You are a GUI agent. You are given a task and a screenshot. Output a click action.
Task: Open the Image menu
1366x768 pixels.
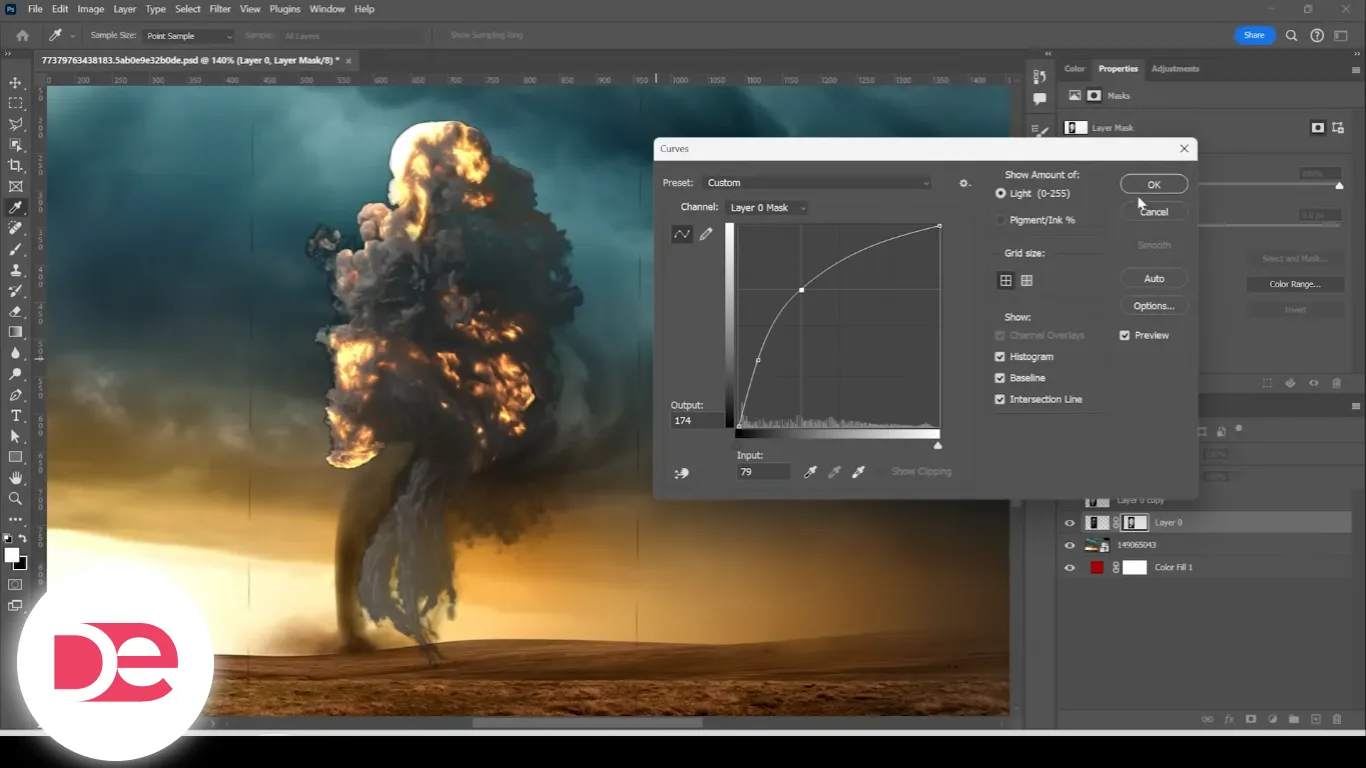point(91,9)
